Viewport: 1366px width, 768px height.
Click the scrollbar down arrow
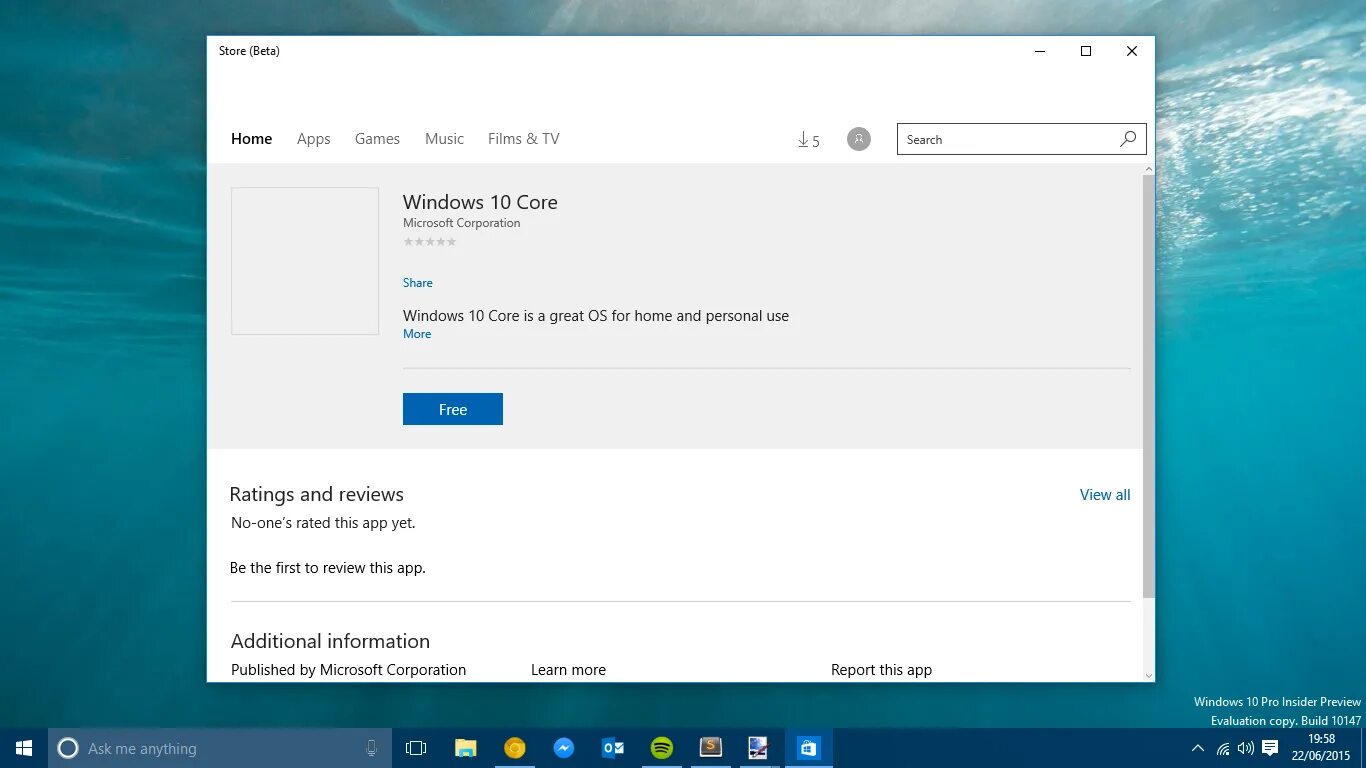coord(1149,675)
